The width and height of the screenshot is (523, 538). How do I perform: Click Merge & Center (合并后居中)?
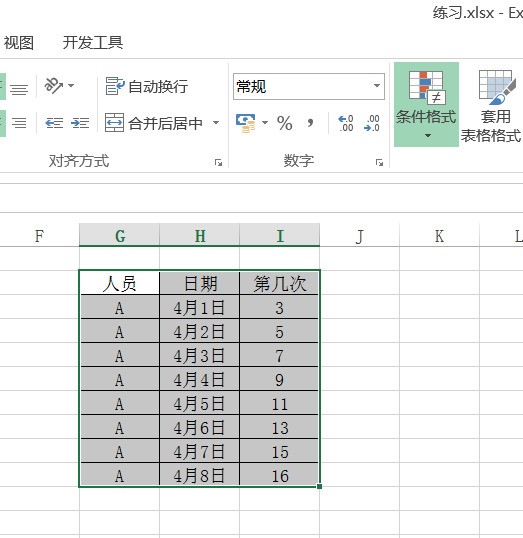pyautogui.click(x=154, y=123)
